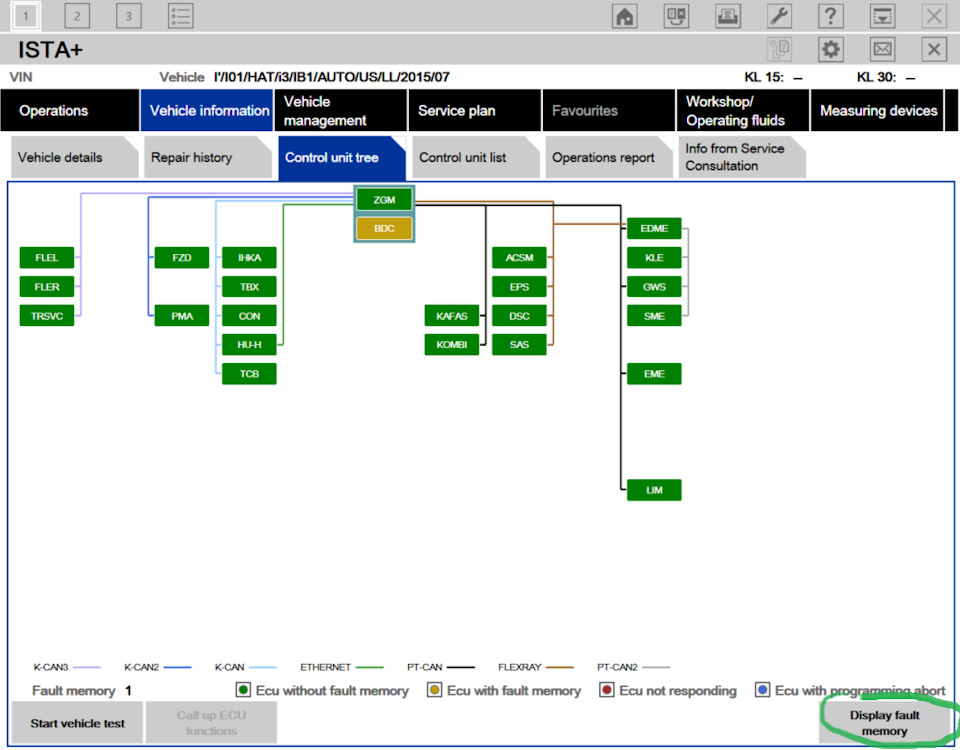Select the IHKA control unit

click(249, 258)
